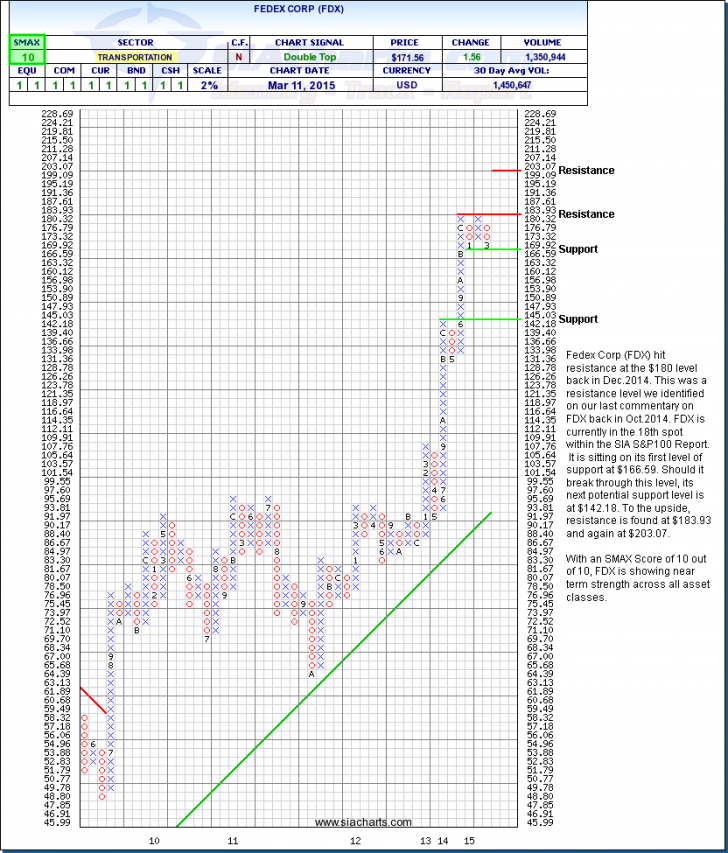Click the Resistance label near 183.93

[586, 215]
